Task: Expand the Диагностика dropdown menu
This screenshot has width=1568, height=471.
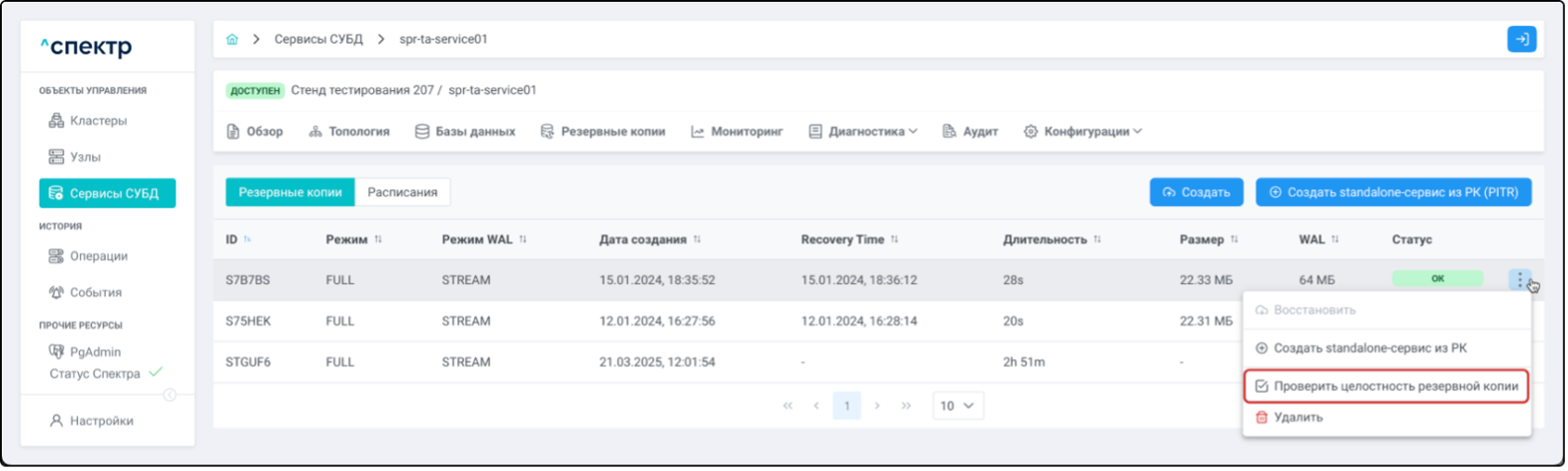Action: [866, 132]
